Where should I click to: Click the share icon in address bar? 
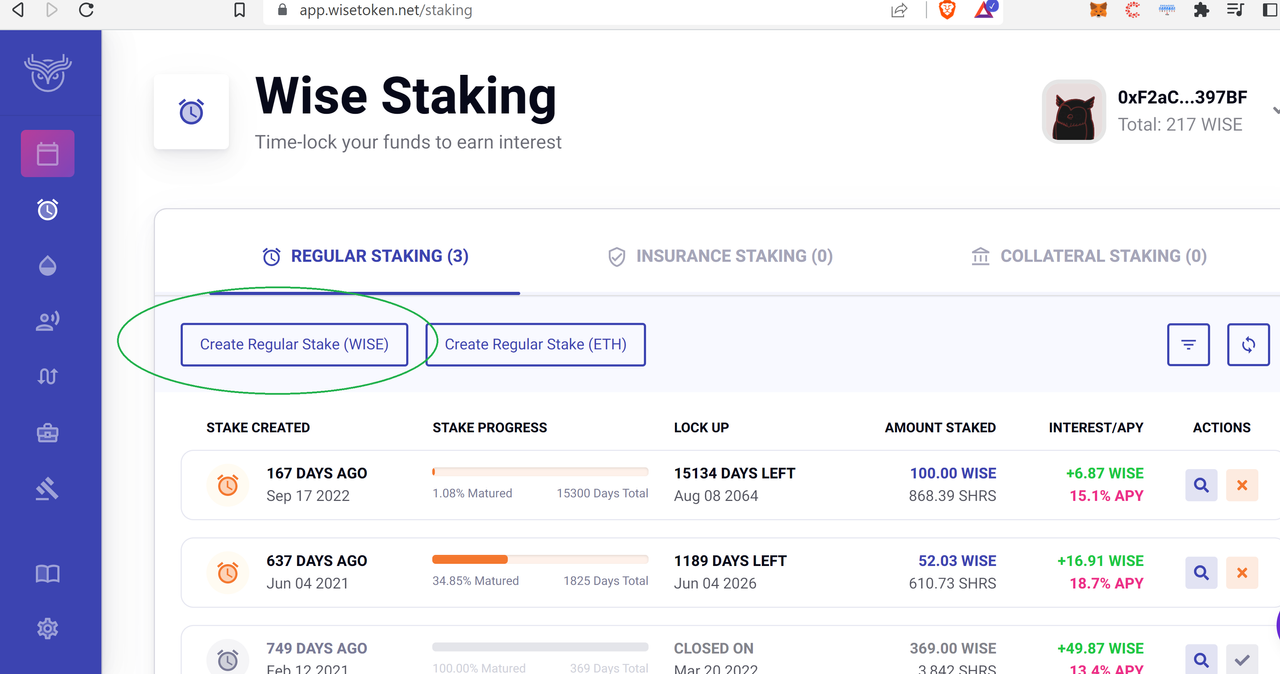pos(899,10)
